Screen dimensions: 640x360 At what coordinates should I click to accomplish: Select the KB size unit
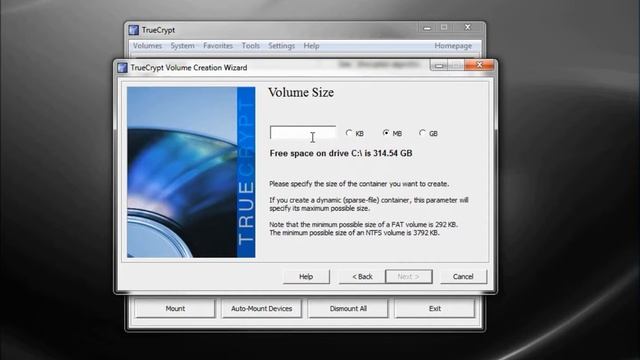[354, 133]
